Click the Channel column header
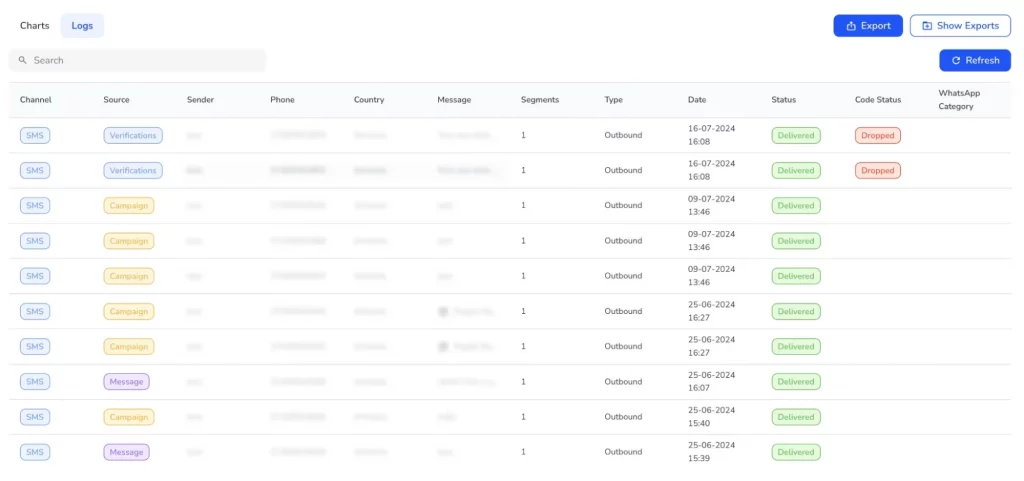Image resolution: width=1024 pixels, height=481 pixels. tap(35, 100)
